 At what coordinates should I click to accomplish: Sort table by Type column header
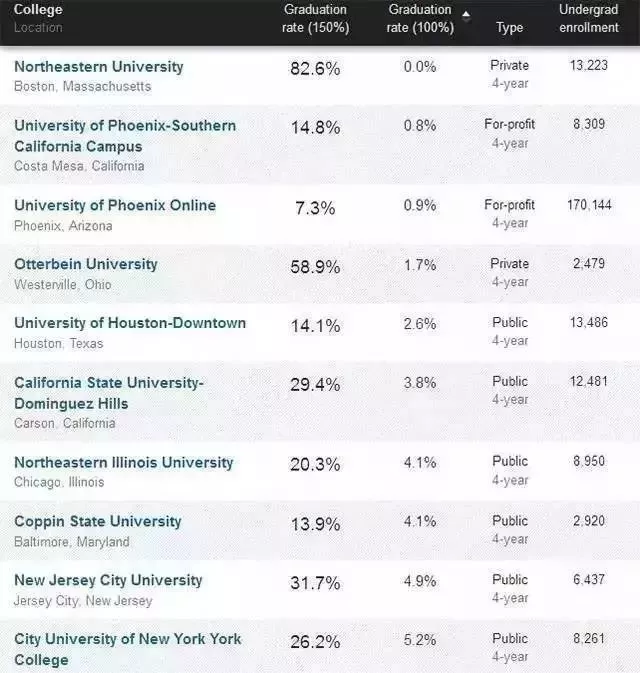[x=510, y=28]
